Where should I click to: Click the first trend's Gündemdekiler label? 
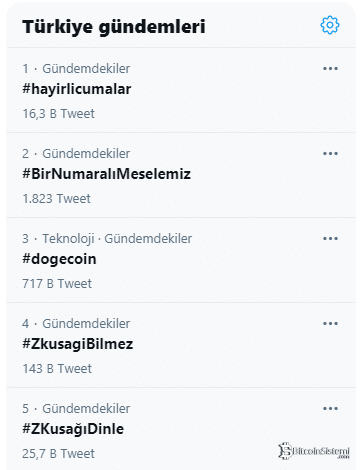86,69
